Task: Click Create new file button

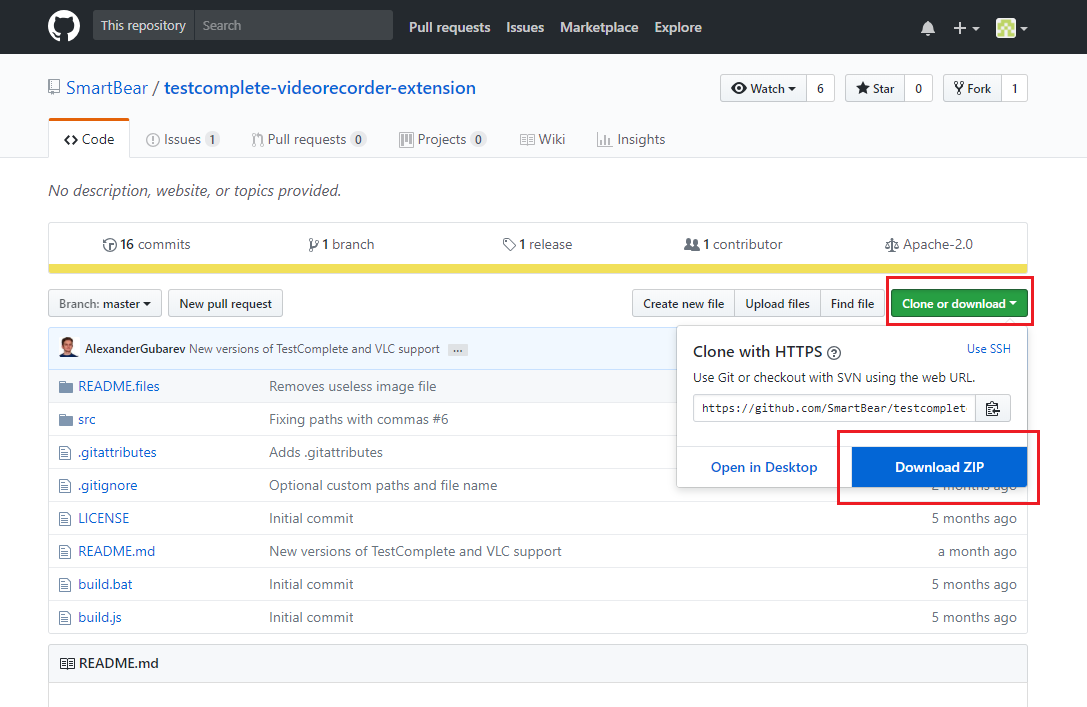Action: (x=684, y=304)
